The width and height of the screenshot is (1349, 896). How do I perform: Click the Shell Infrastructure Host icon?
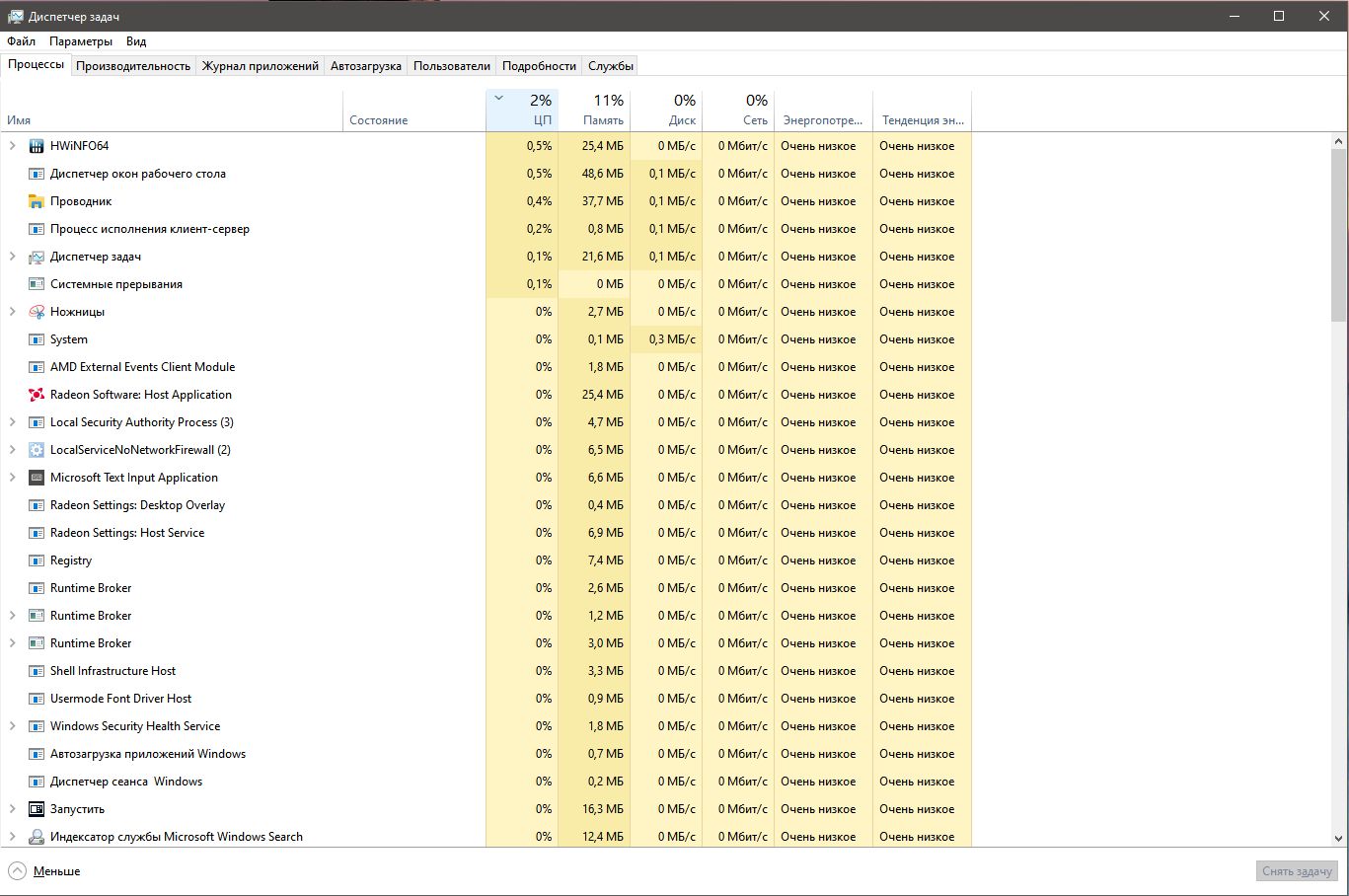[37, 671]
